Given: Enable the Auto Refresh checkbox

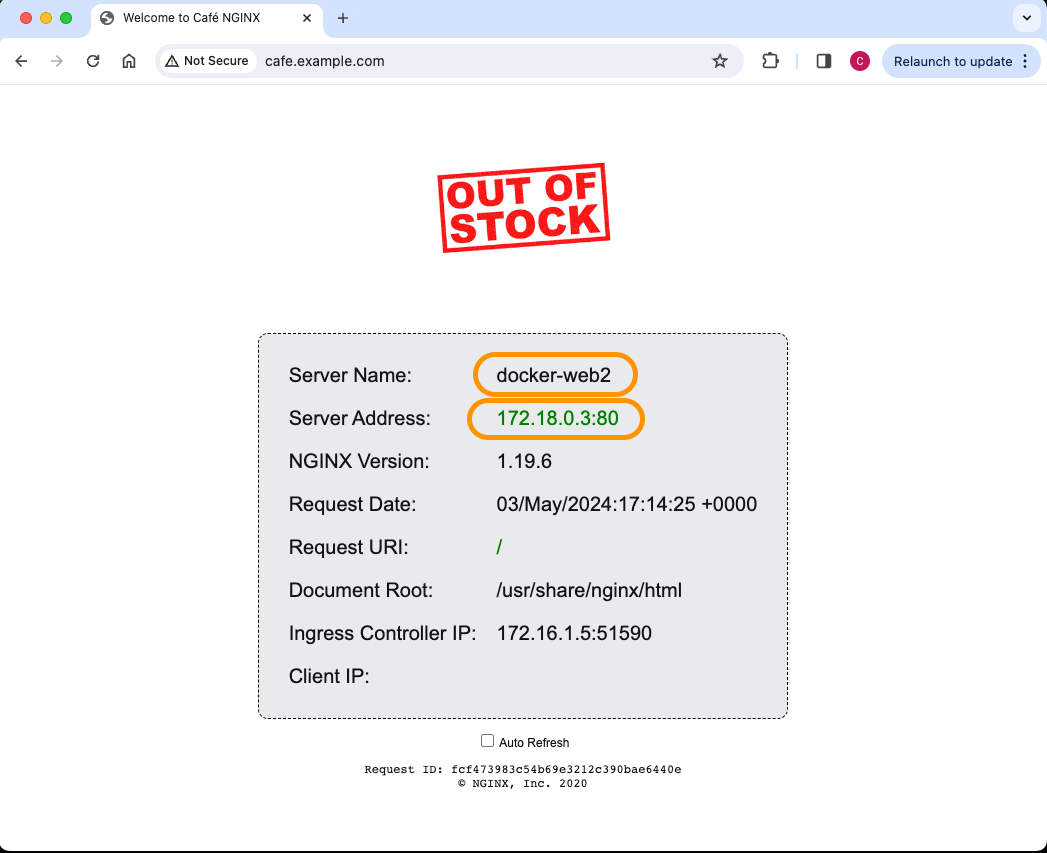Looking at the screenshot, I should click(x=487, y=741).
